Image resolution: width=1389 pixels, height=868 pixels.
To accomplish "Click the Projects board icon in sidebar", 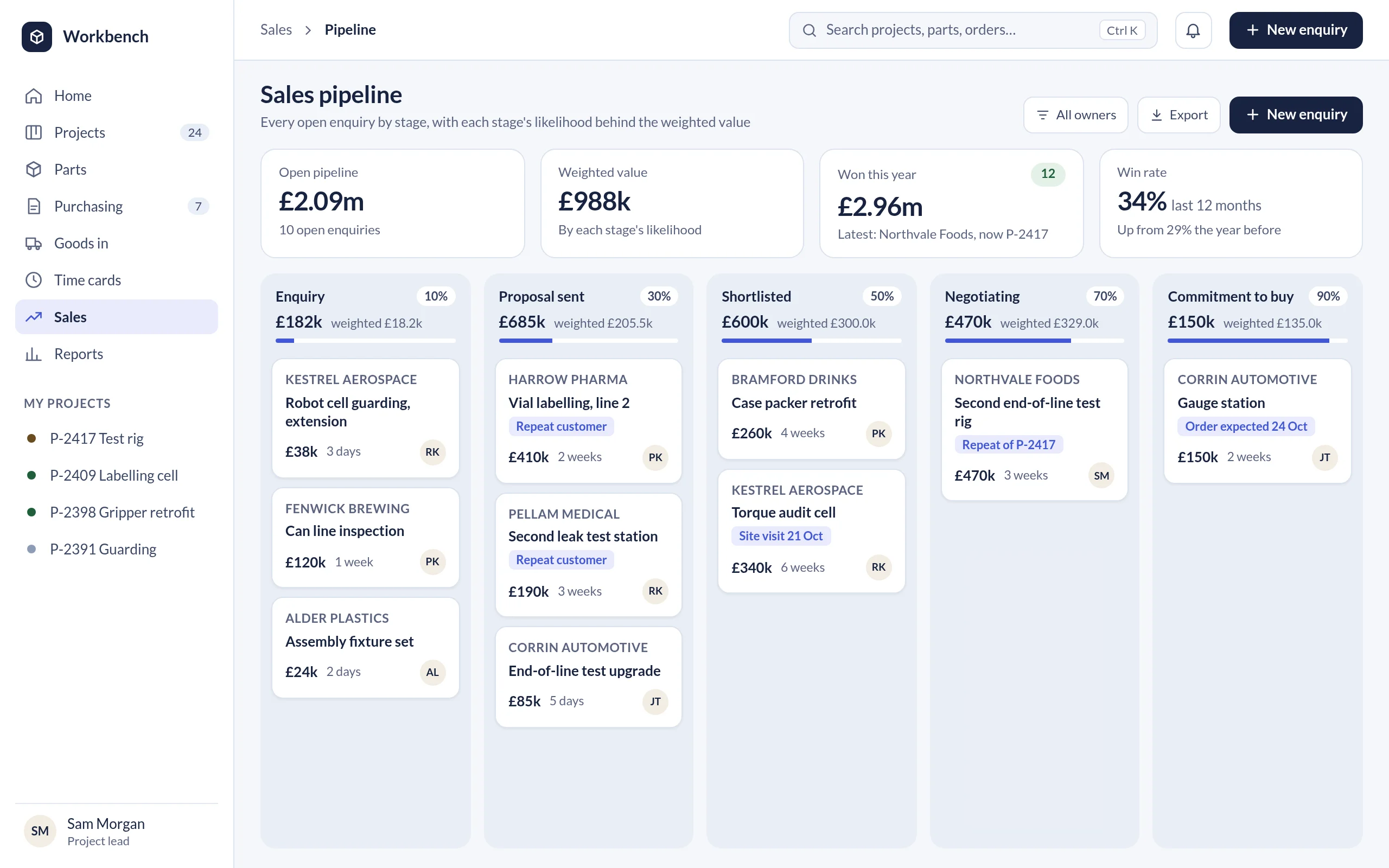I will (34, 132).
